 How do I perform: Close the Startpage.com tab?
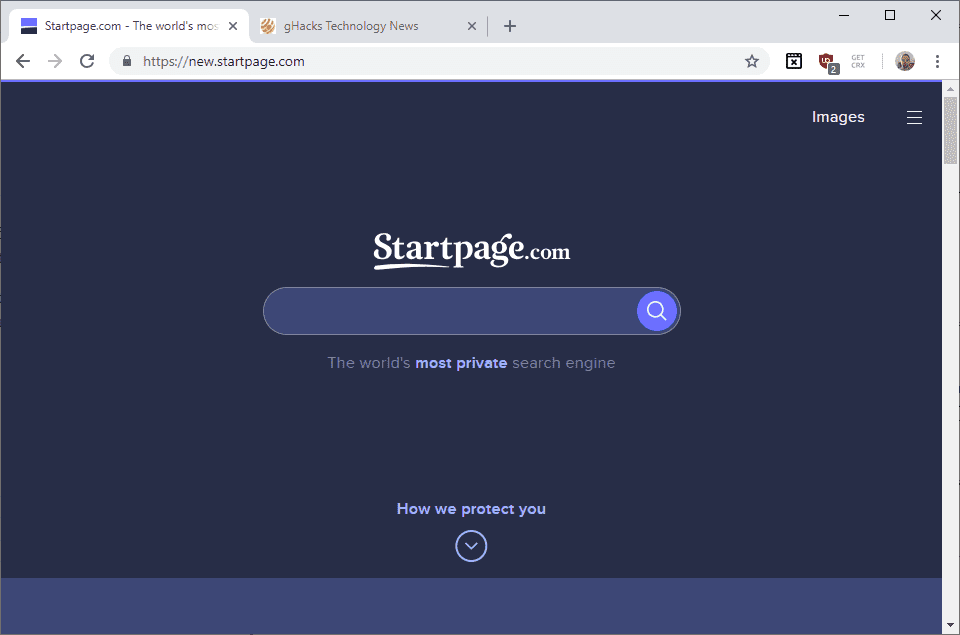coord(233,26)
